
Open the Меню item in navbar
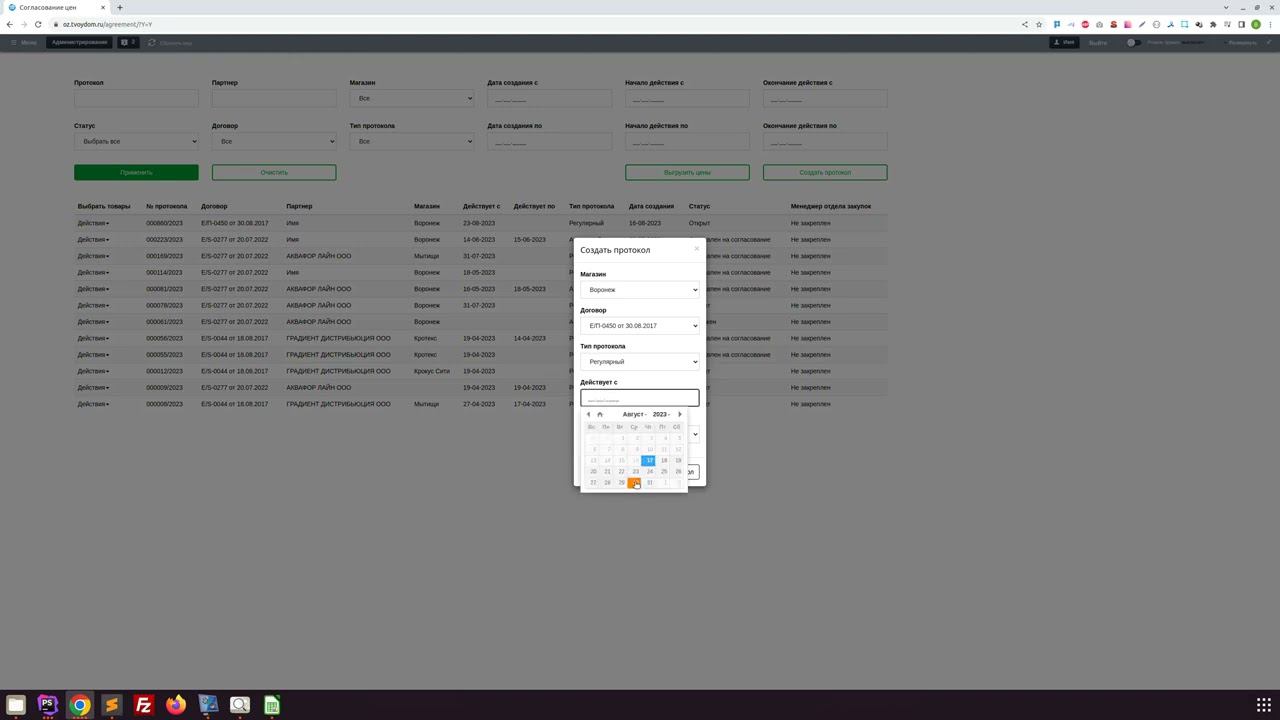(x=24, y=43)
